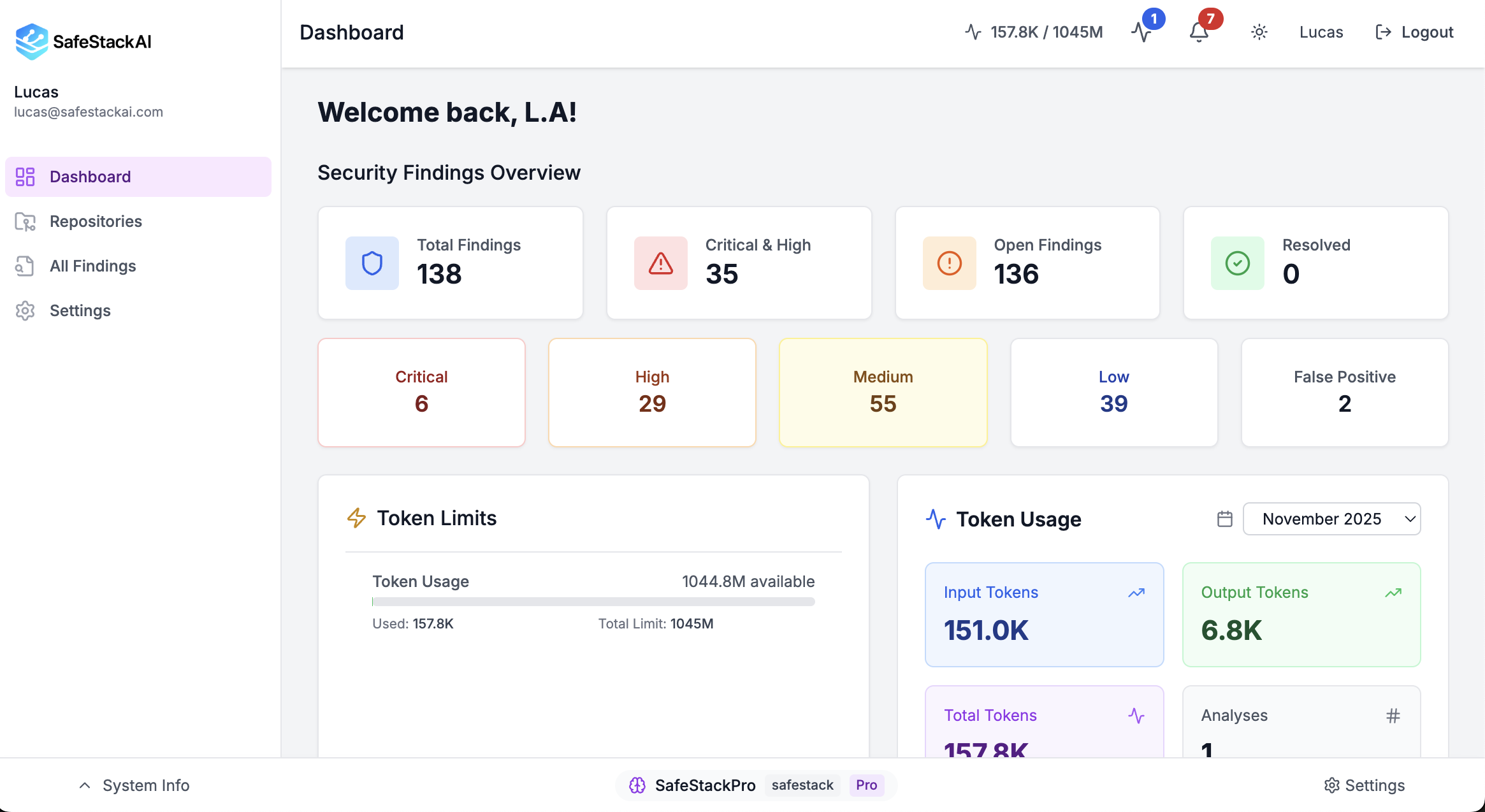Switch to the Repositories section

pos(96,221)
